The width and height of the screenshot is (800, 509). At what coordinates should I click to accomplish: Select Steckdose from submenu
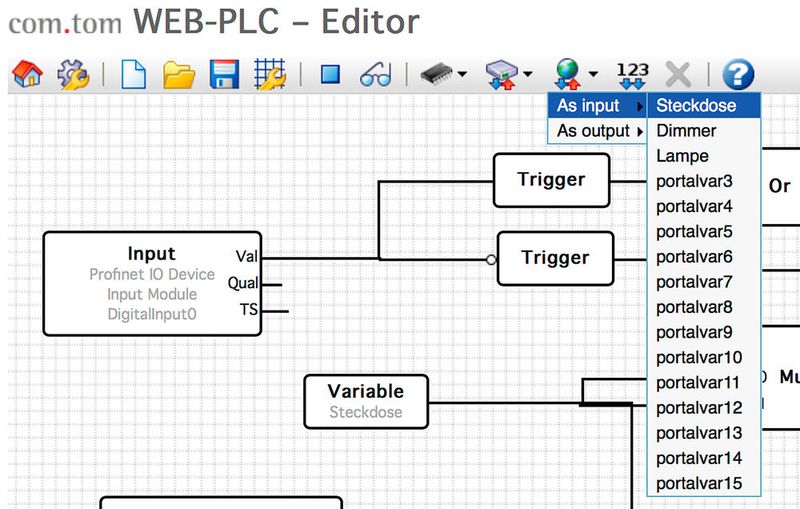point(704,106)
